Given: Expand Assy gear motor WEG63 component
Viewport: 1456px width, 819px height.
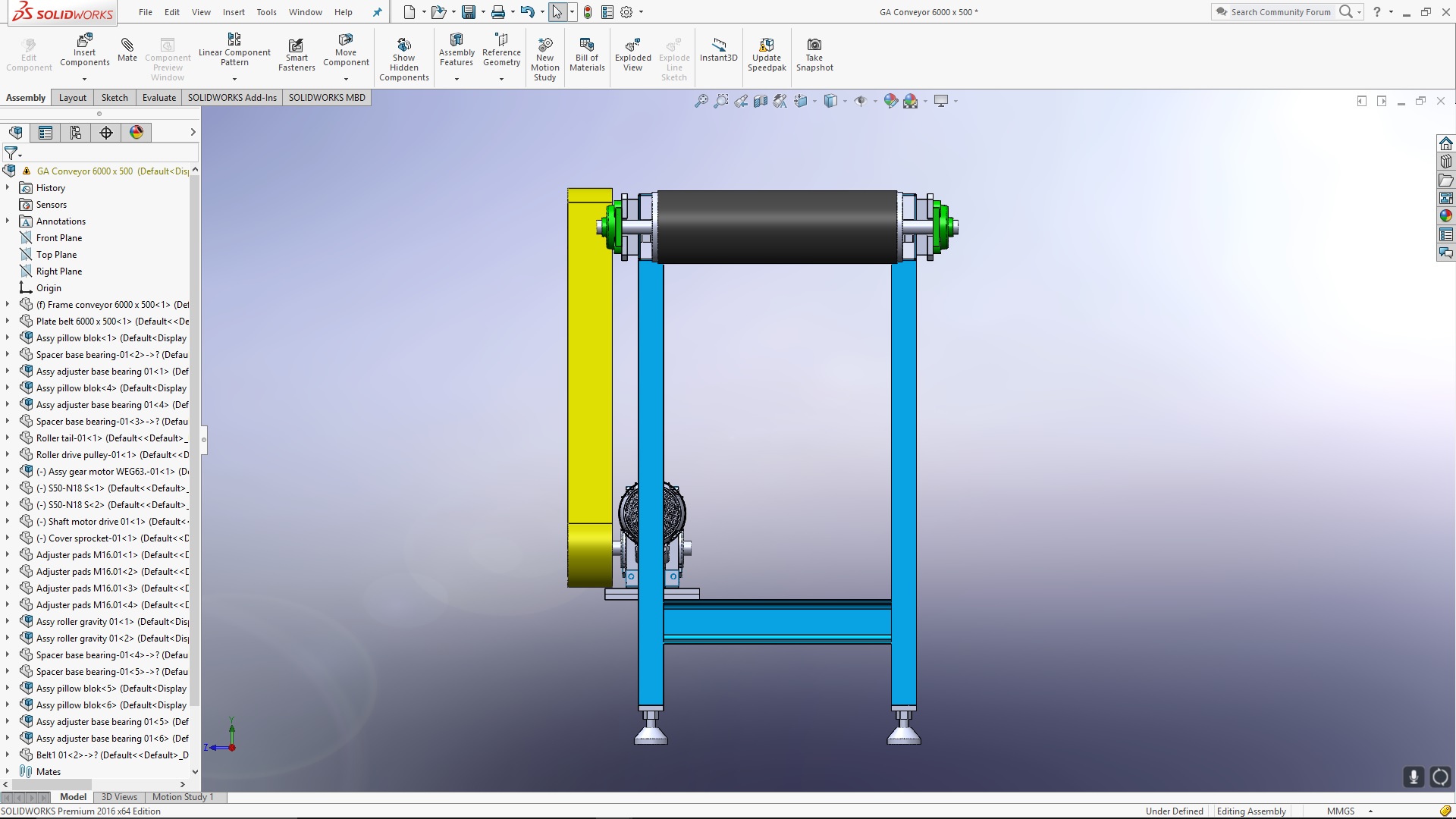Looking at the screenshot, I should pos(8,471).
